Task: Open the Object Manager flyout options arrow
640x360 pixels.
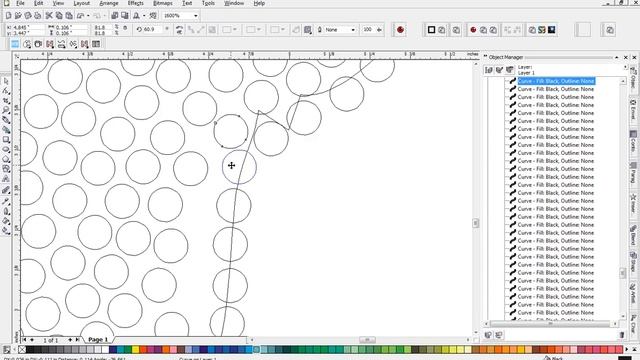Action: tap(625, 67)
